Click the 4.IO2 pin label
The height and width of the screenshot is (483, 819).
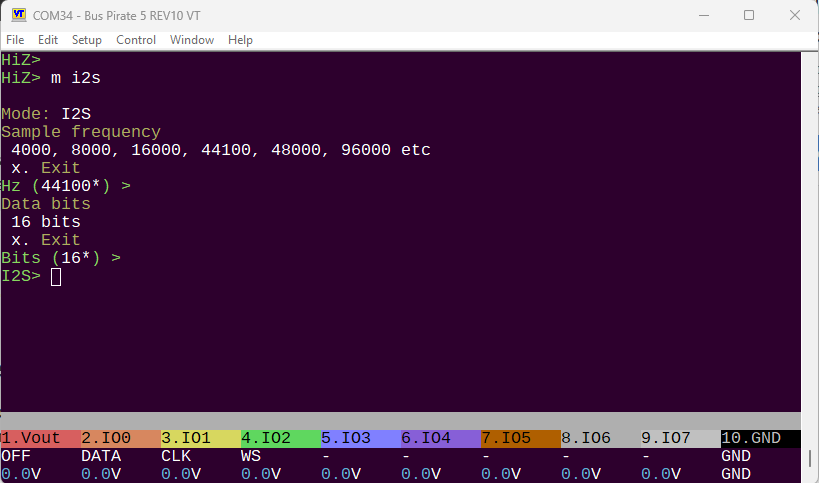click(x=280, y=438)
